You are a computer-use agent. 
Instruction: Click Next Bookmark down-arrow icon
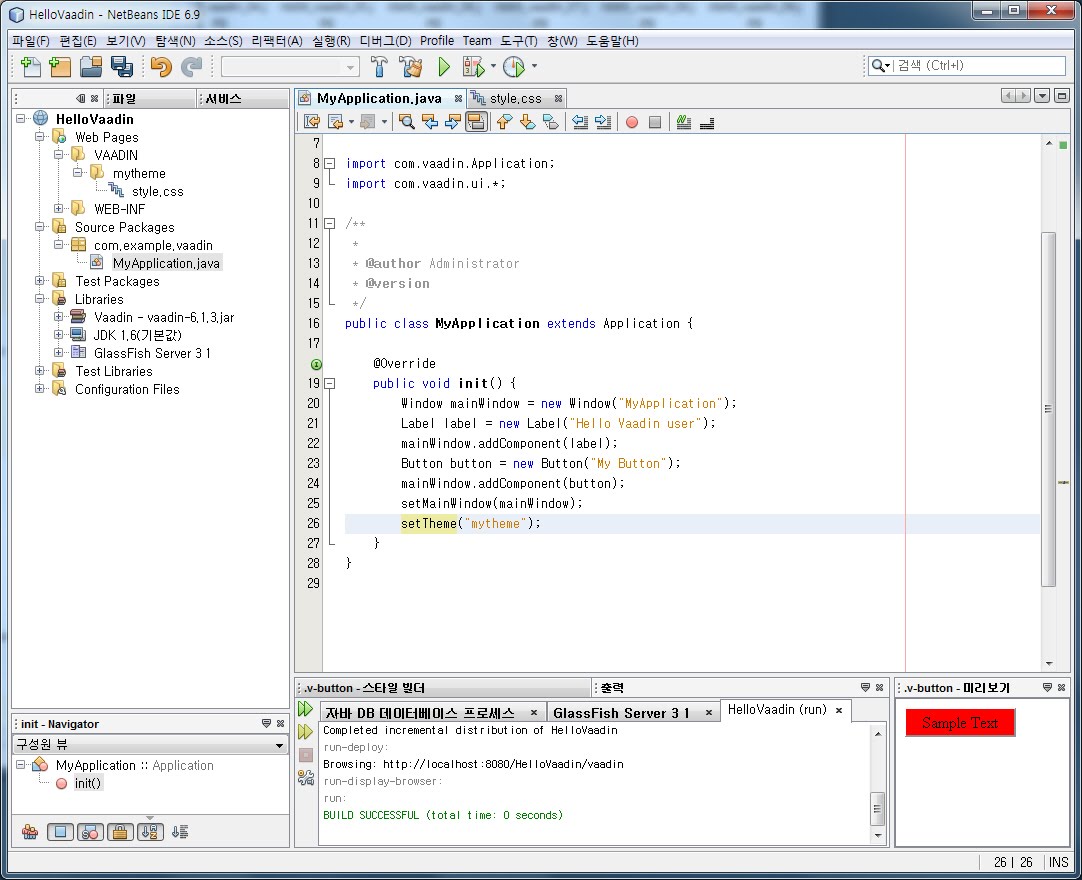click(527, 122)
